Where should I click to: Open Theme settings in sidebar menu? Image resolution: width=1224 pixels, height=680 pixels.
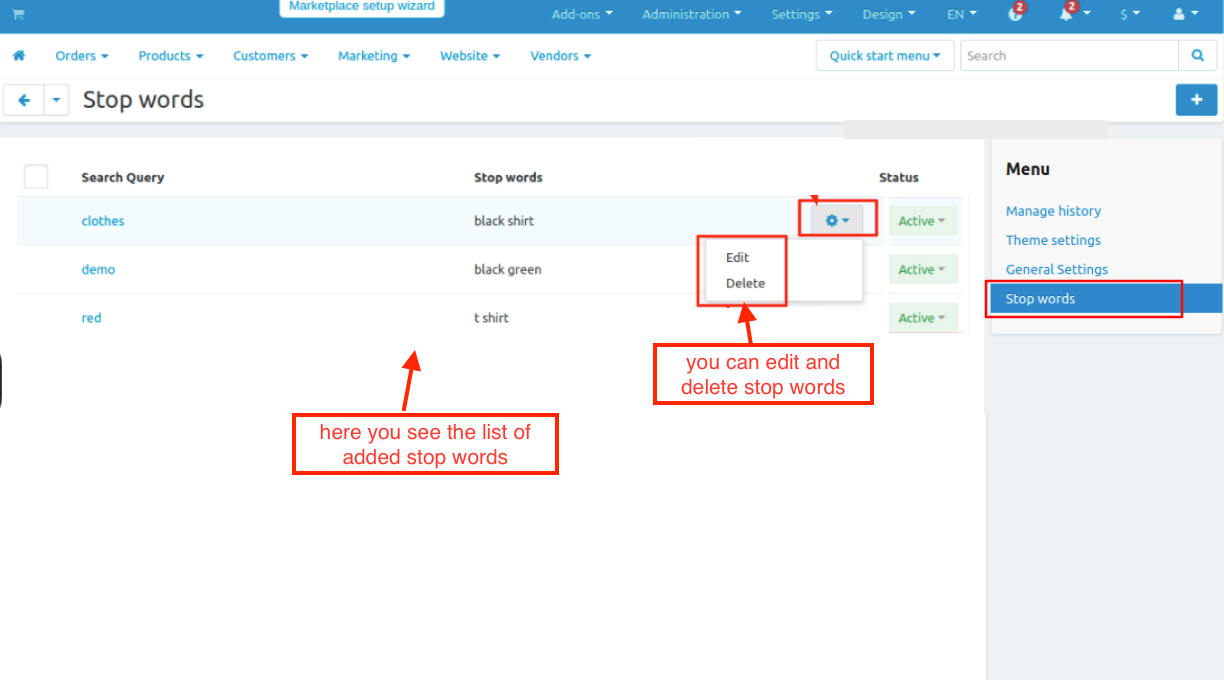(1053, 240)
